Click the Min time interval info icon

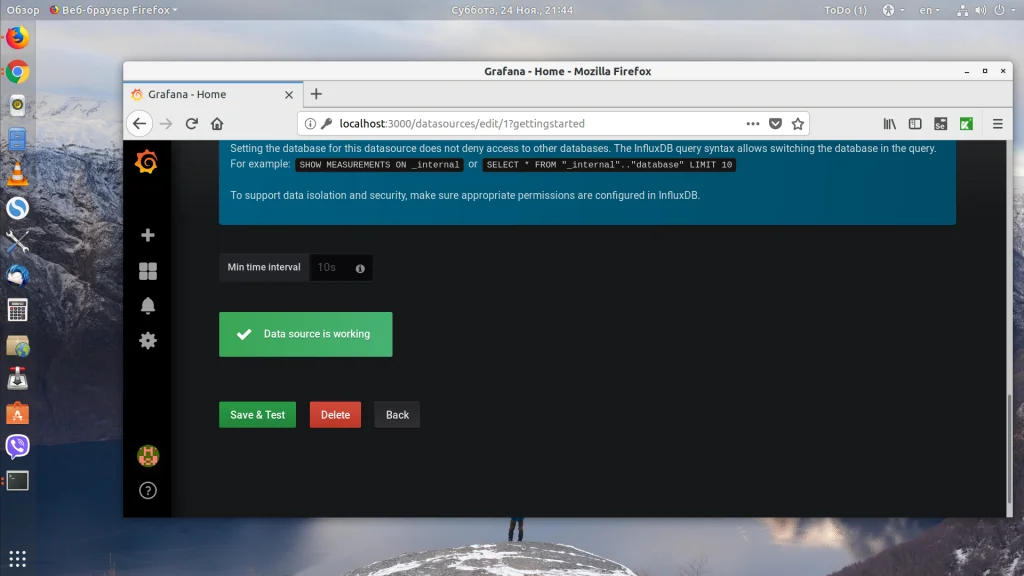click(x=360, y=268)
